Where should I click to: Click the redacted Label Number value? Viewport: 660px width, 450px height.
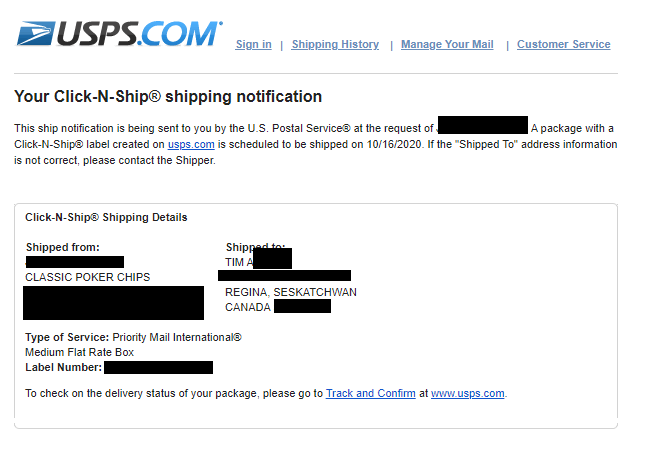(x=158, y=367)
